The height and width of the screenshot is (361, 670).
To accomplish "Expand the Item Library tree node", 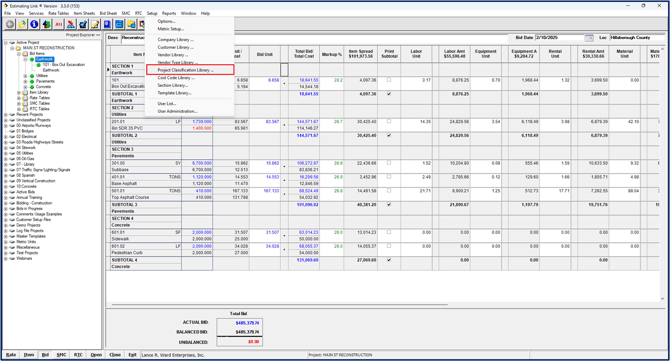I will (19, 93).
